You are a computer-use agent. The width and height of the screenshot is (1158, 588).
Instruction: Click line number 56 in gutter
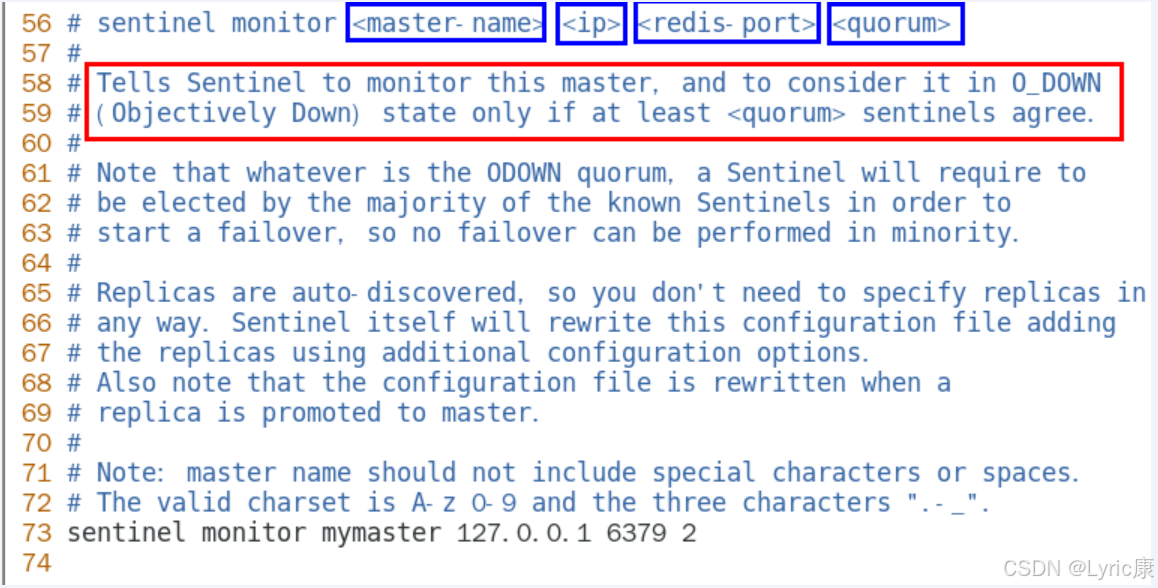point(37,24)
